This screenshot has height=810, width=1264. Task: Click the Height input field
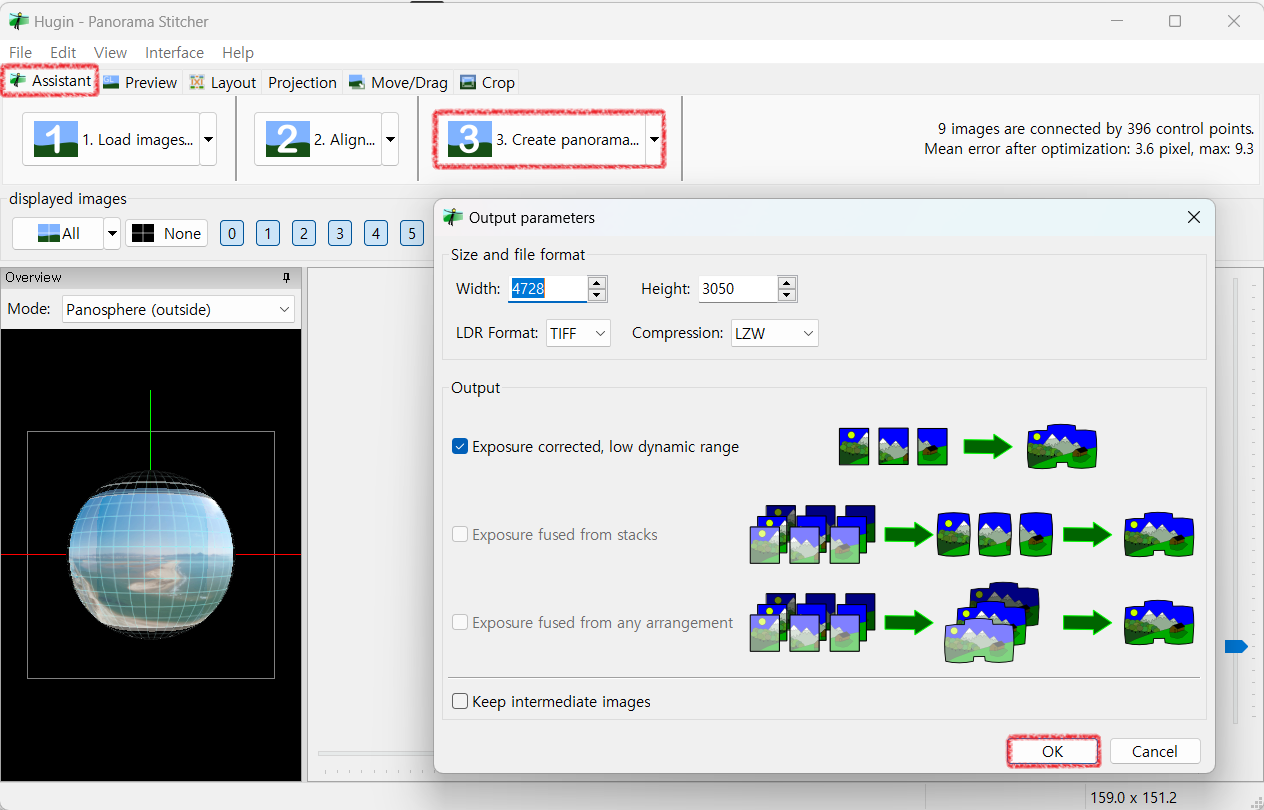(x=737, y=289)
